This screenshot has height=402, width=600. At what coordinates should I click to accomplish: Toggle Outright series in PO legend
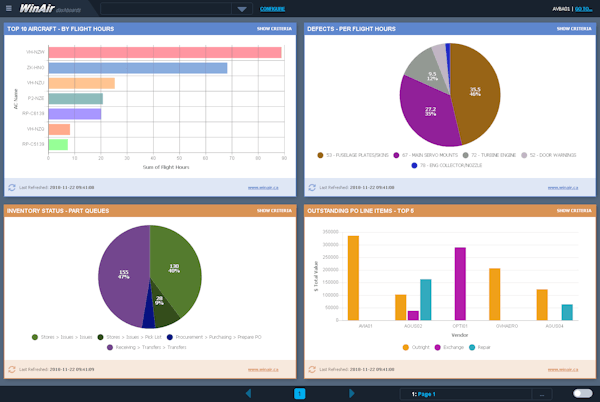tap(407, 347)
